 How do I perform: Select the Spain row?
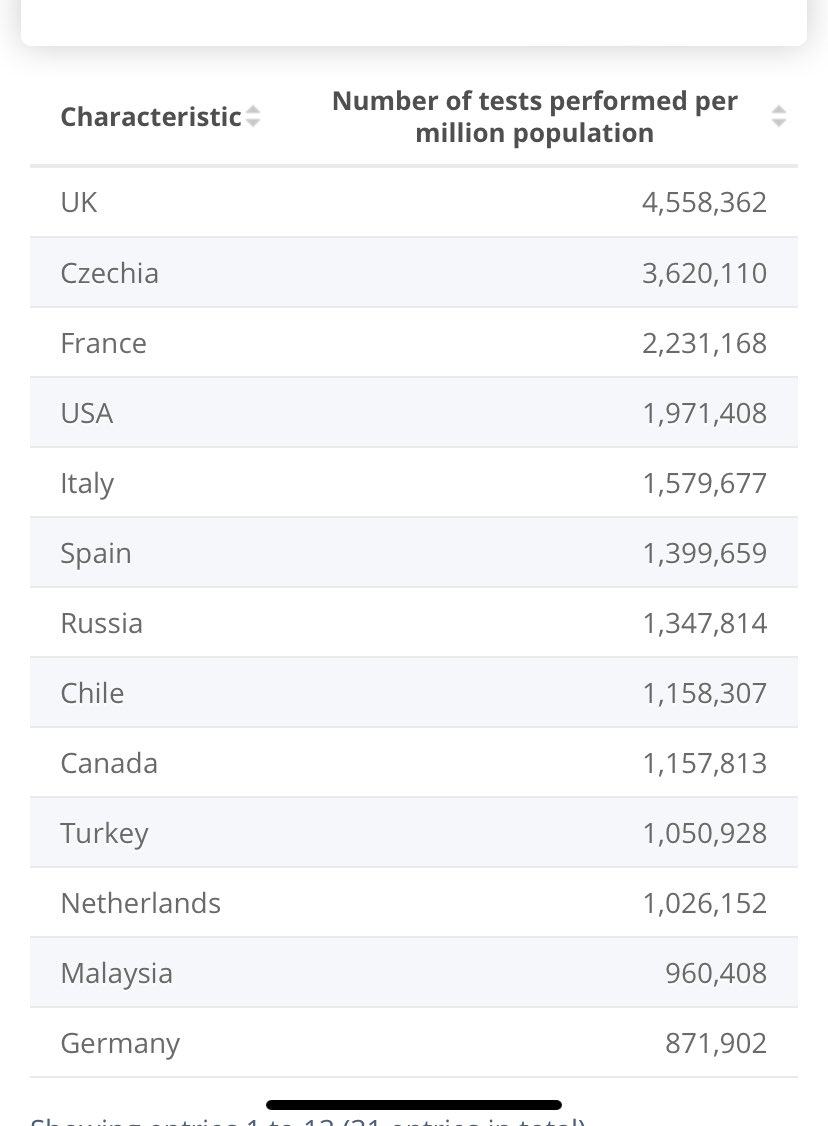[x=414, y=553]
